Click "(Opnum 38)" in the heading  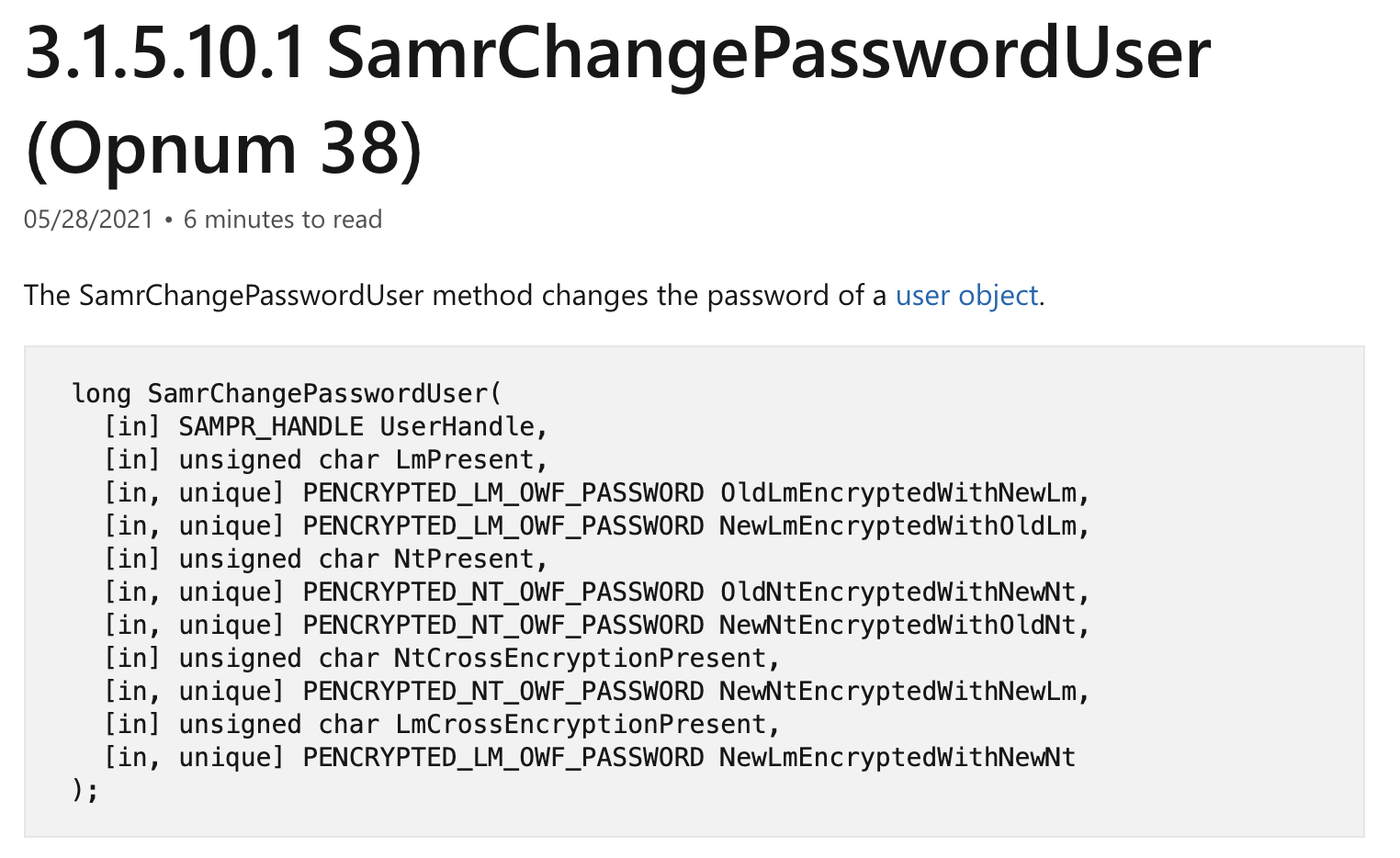(x=224, y=149)
